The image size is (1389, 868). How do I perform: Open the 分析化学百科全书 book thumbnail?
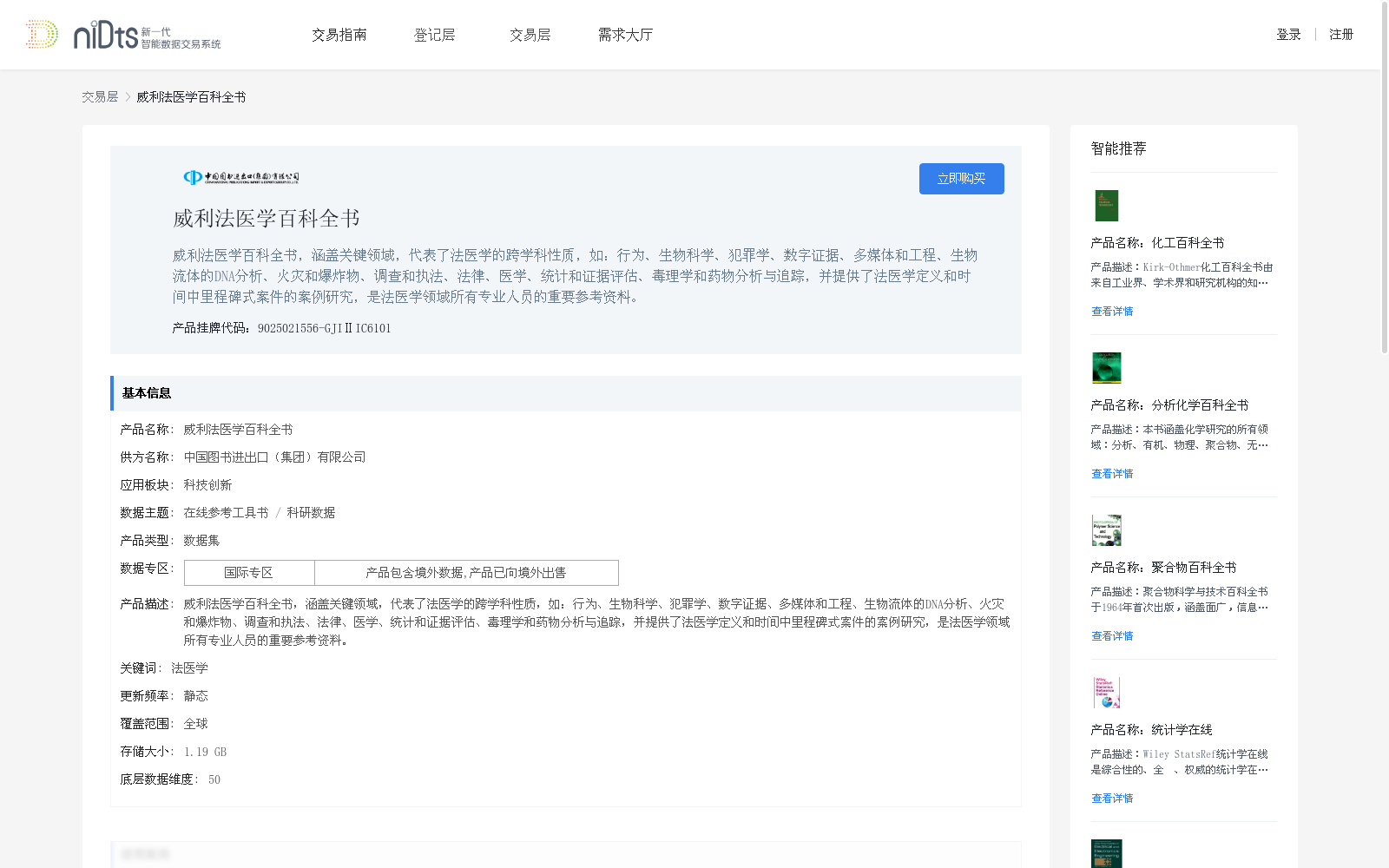coord(1107,368)
